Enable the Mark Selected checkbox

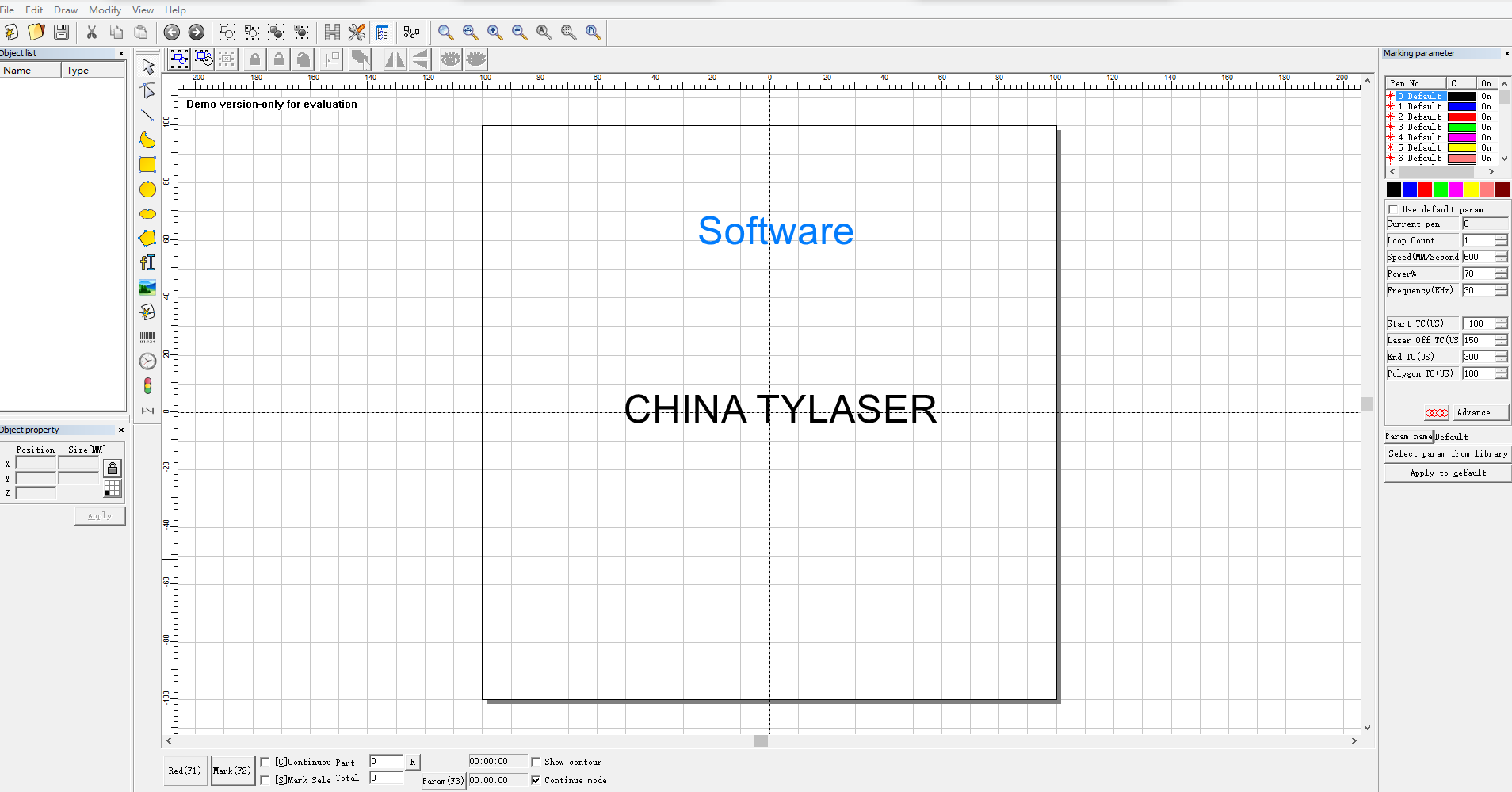(x=265, y=780)
